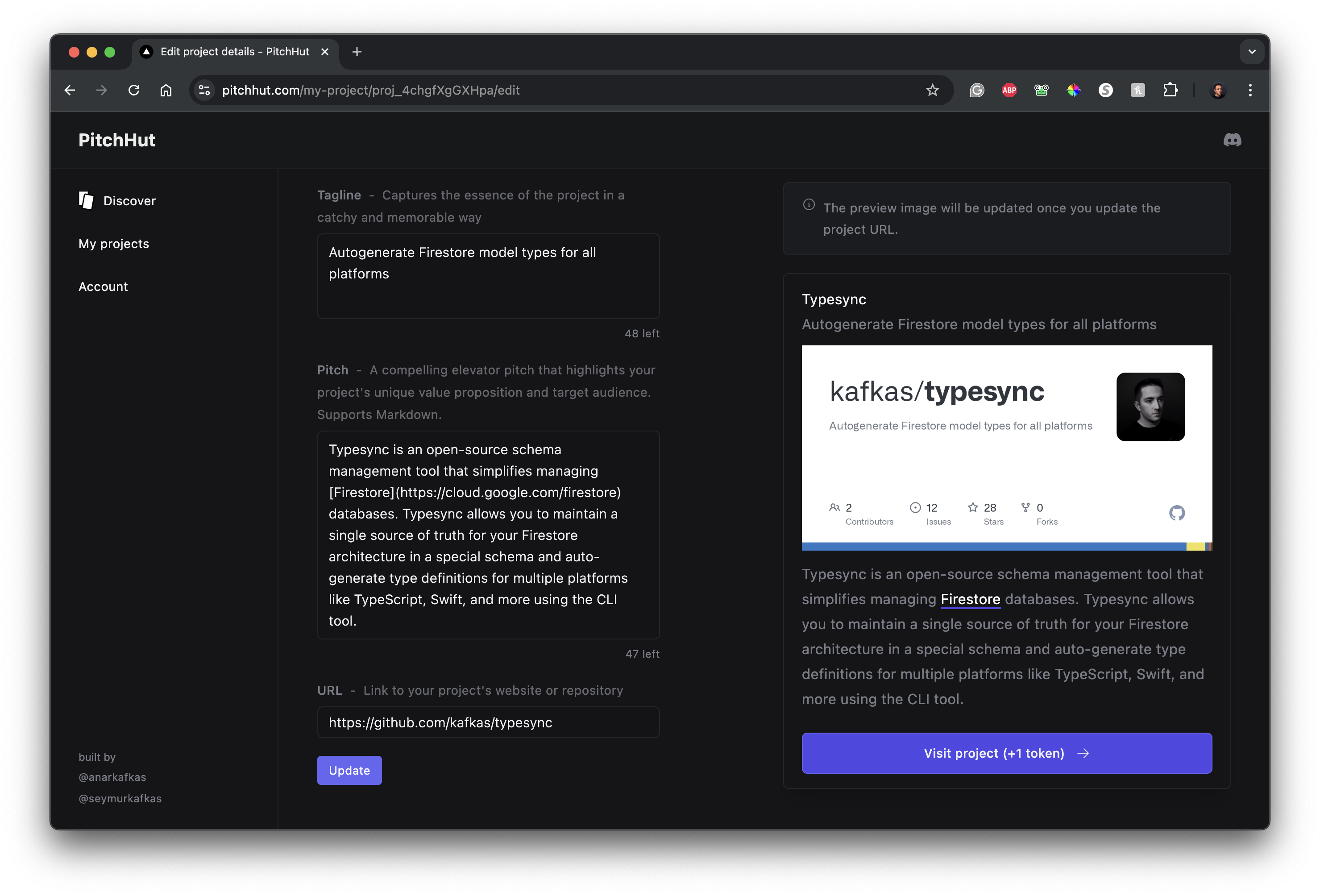The image size is (1320, 896).
Task: Focus the URL input field
Action: [x=489, y=722]
